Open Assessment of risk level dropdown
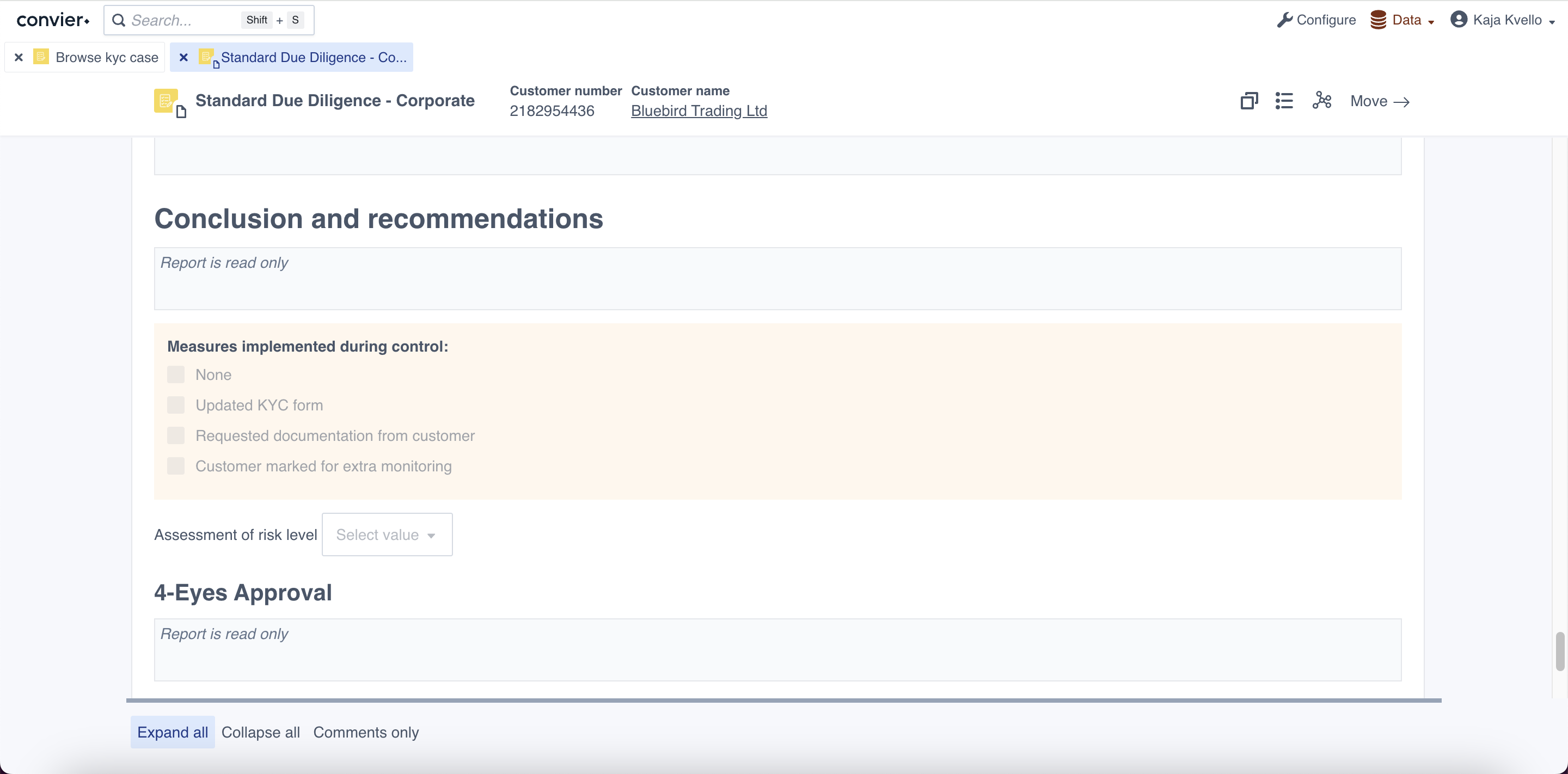Viewport: 1568px width, 774px height. (x=387, y=535)
